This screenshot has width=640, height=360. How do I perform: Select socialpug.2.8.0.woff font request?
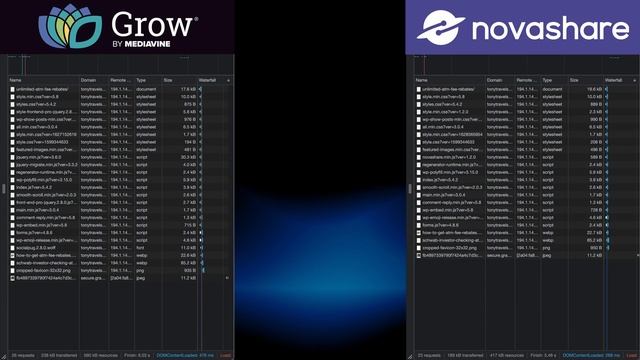coord(121,248)
